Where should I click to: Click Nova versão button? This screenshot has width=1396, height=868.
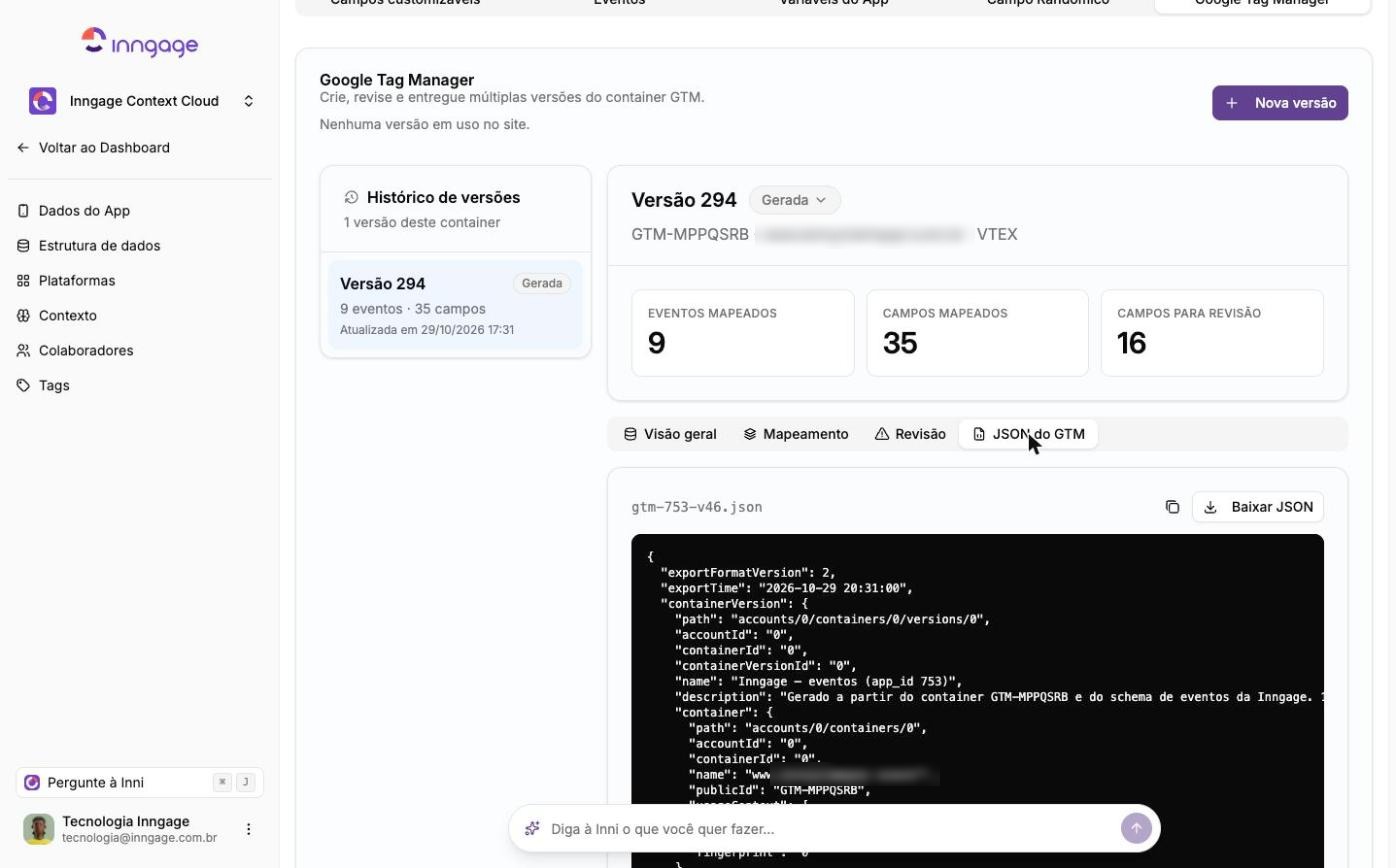(1280, 103)
